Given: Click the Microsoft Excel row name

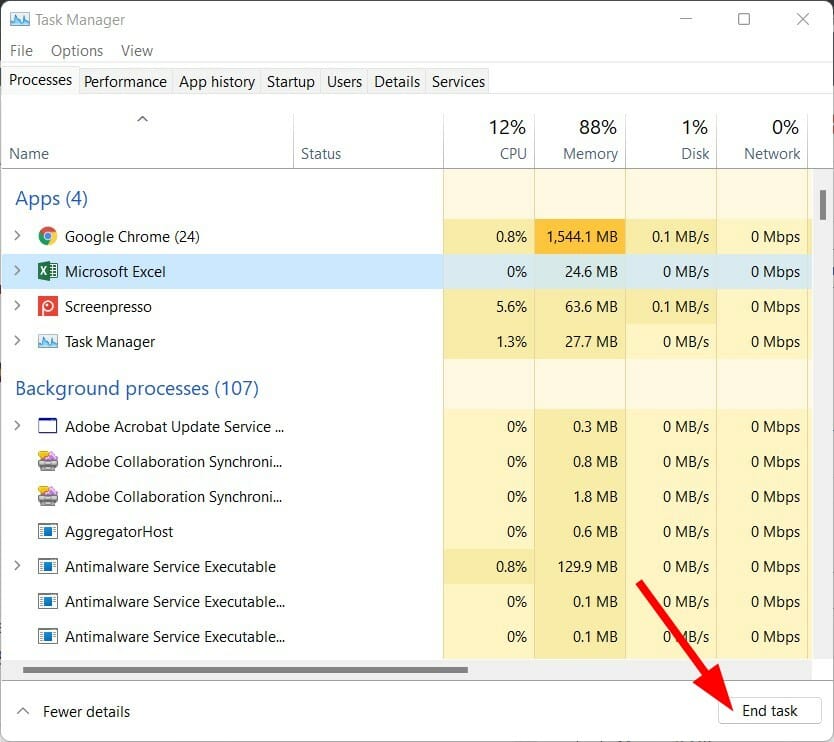Looking at the screenshot, I should coord(115,272).
